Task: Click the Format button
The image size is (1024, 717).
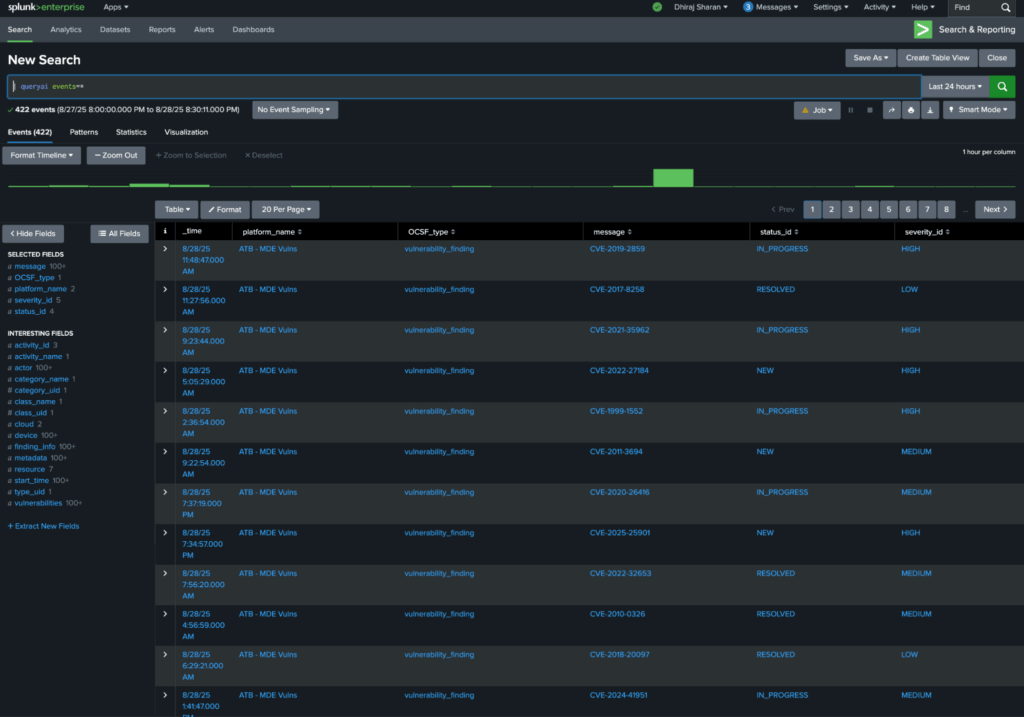Action: [225, 210]
